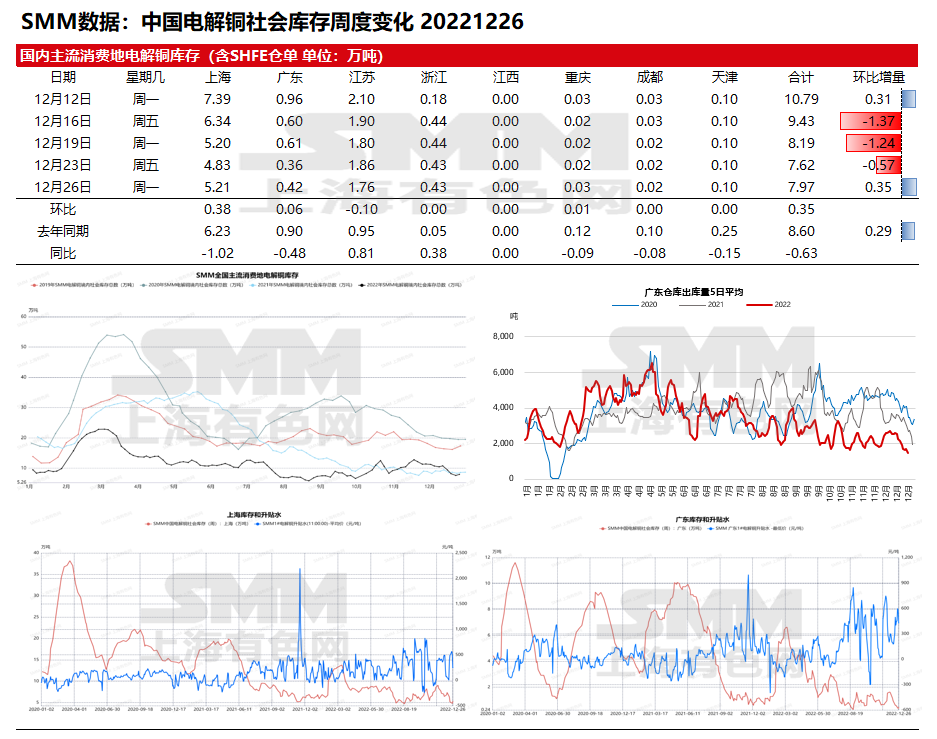Image resolution: width=937 pixels, height=739 pixels.
Task: Click the 重庆 column header
Action: 577,77
